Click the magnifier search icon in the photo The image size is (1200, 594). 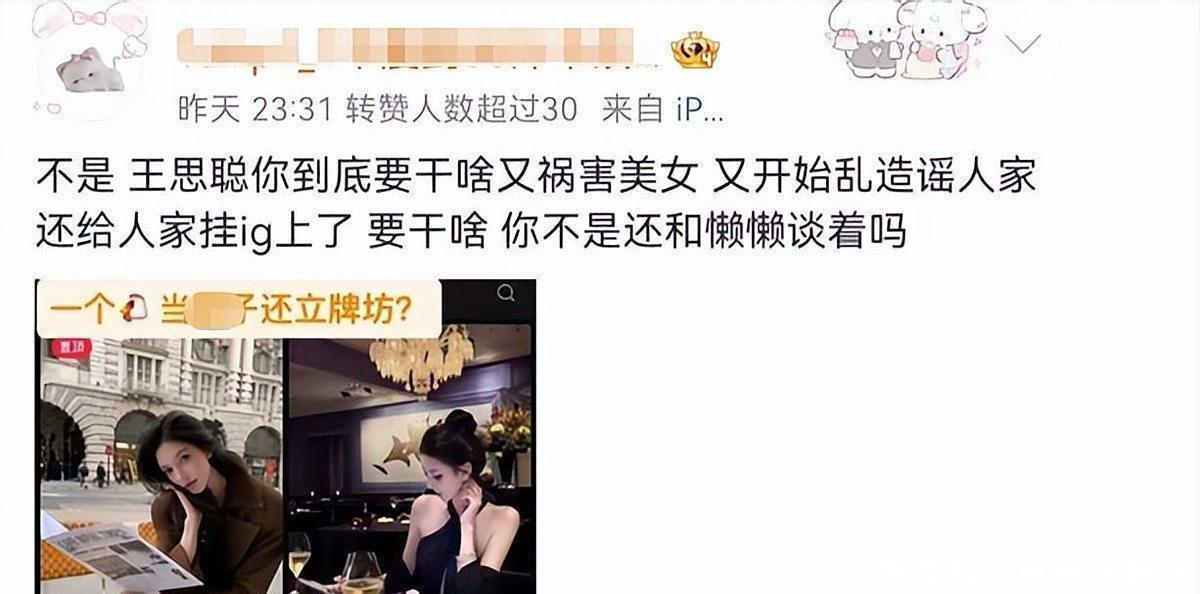[x=507, y=293]
